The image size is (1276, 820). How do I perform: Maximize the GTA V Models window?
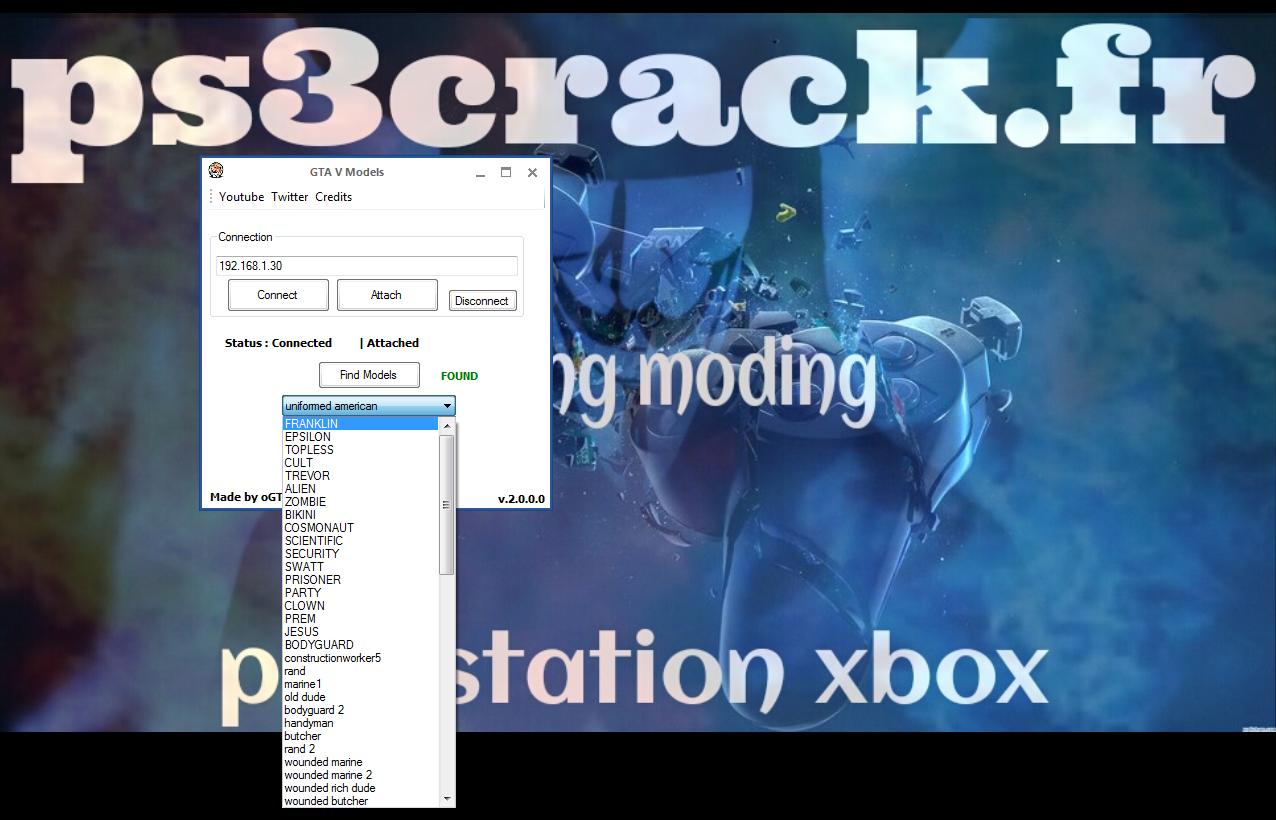[x=506, y=172]
